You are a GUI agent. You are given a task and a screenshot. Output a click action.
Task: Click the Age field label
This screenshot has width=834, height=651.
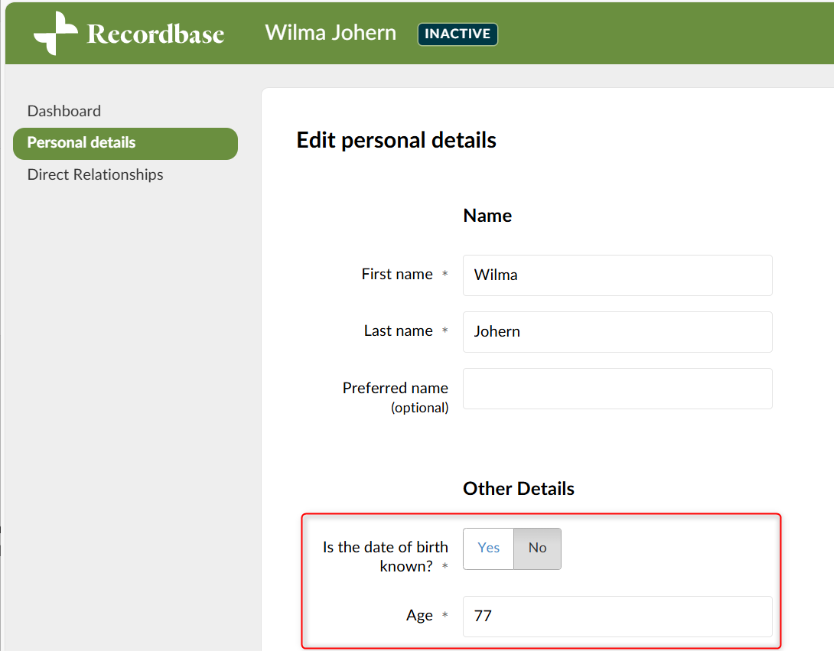pos(419,615)
